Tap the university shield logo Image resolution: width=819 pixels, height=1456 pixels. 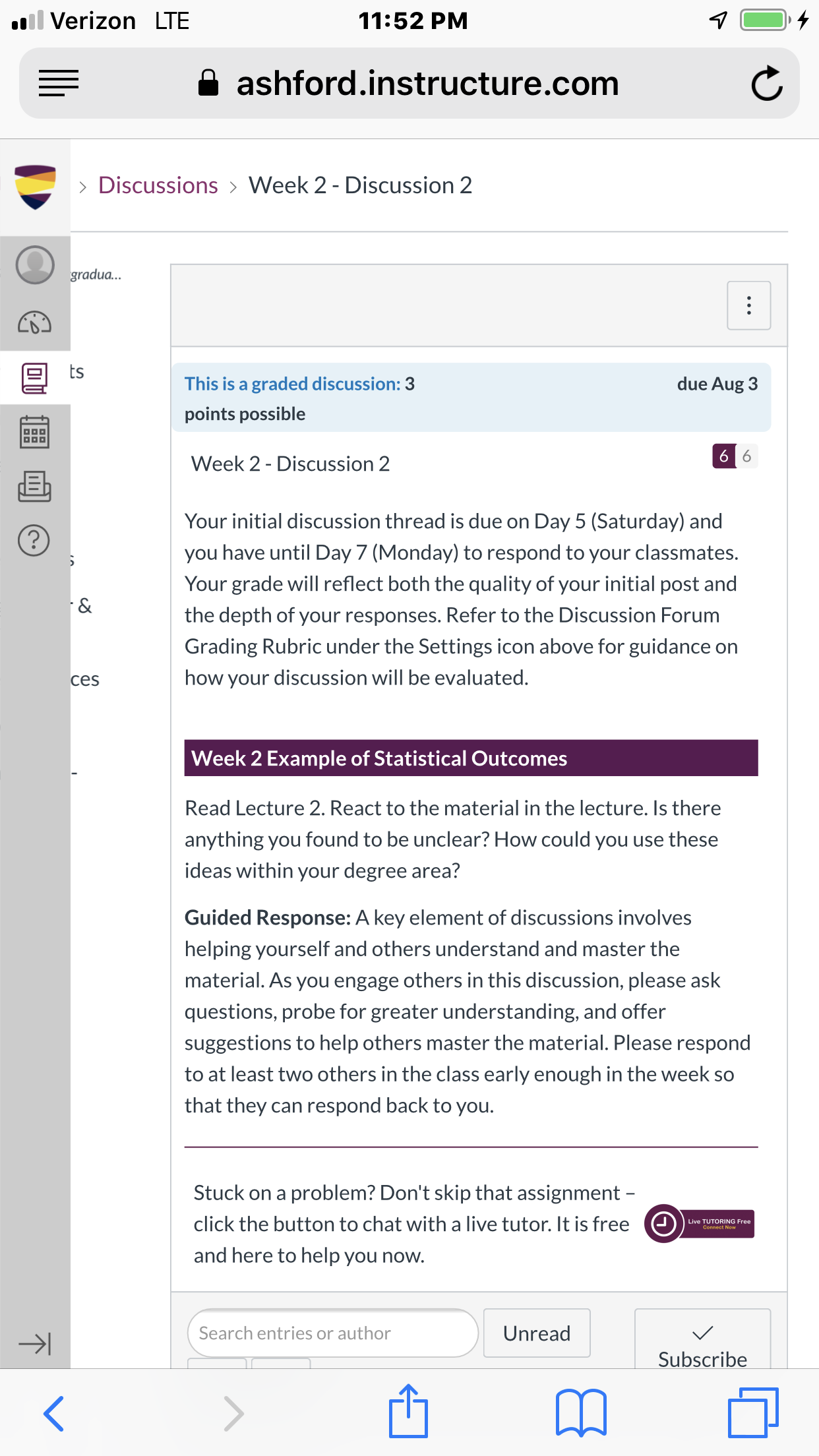(36, 187)
